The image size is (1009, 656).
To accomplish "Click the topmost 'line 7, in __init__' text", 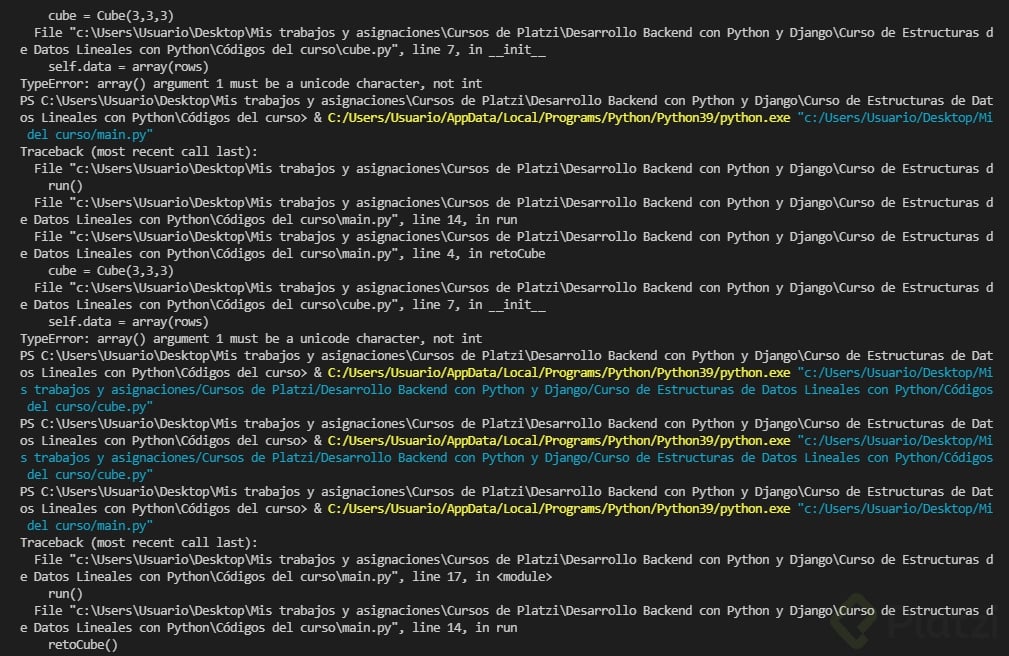I will pos(479,50).
